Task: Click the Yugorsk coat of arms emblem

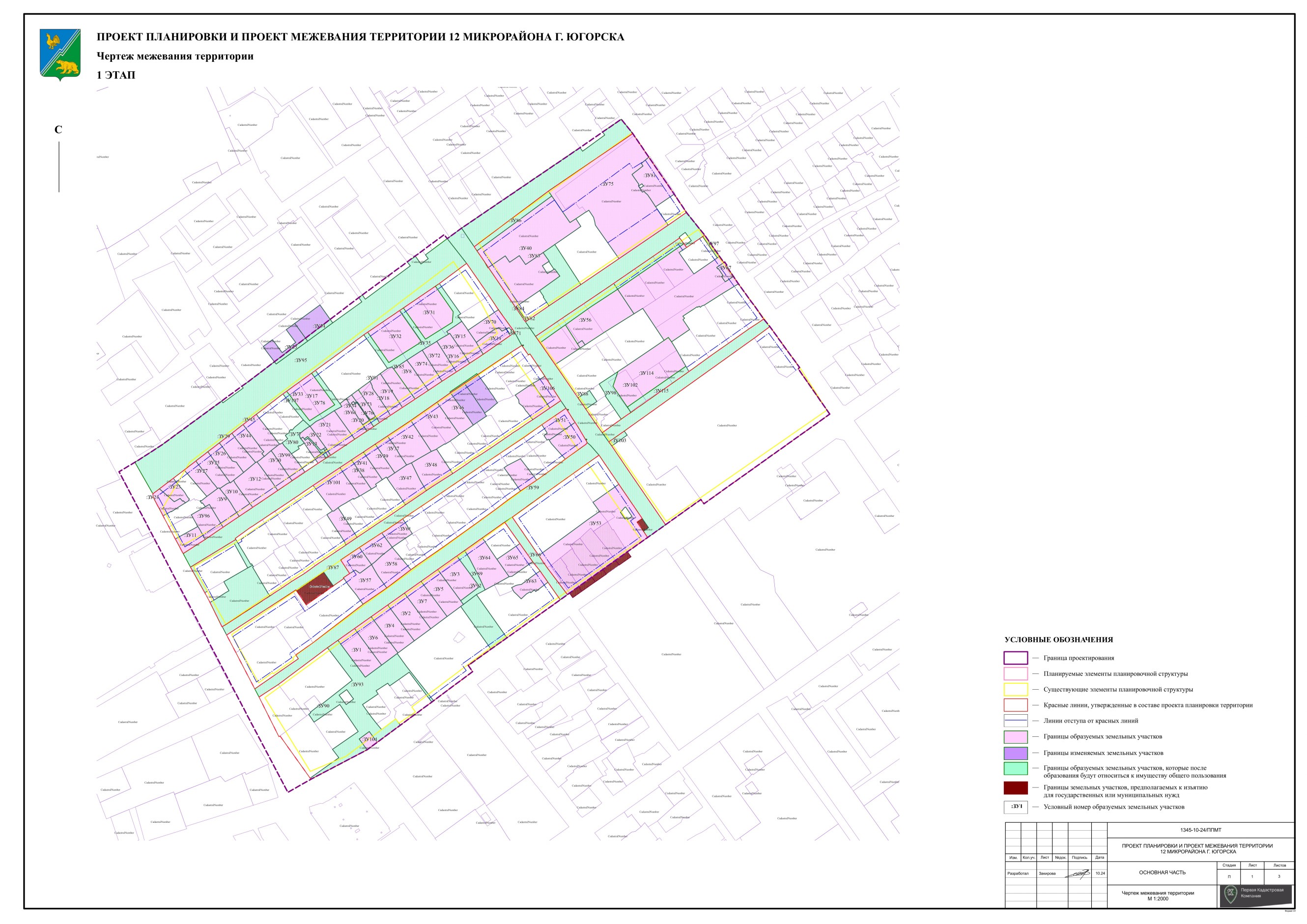Action: (x=60, y=55)
